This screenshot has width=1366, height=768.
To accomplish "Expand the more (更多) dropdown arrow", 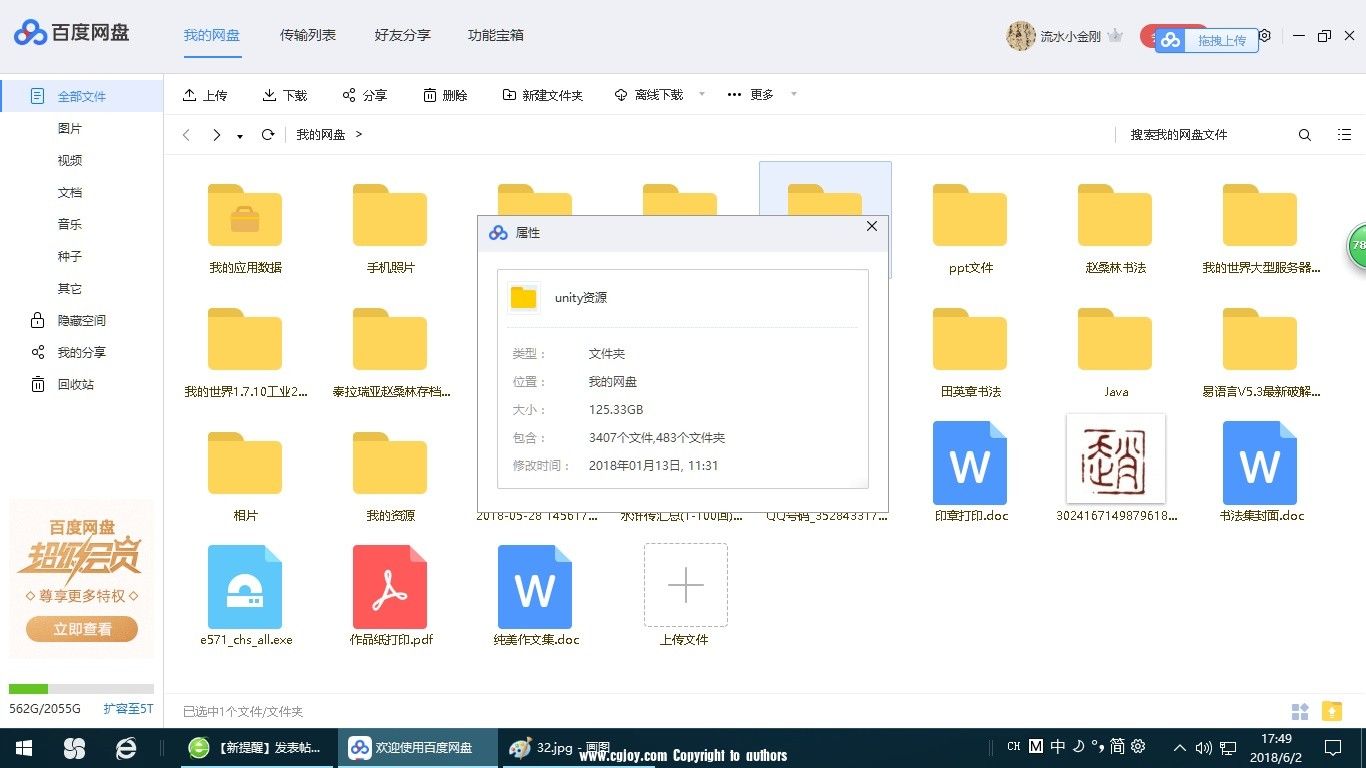I will (794, 94).
